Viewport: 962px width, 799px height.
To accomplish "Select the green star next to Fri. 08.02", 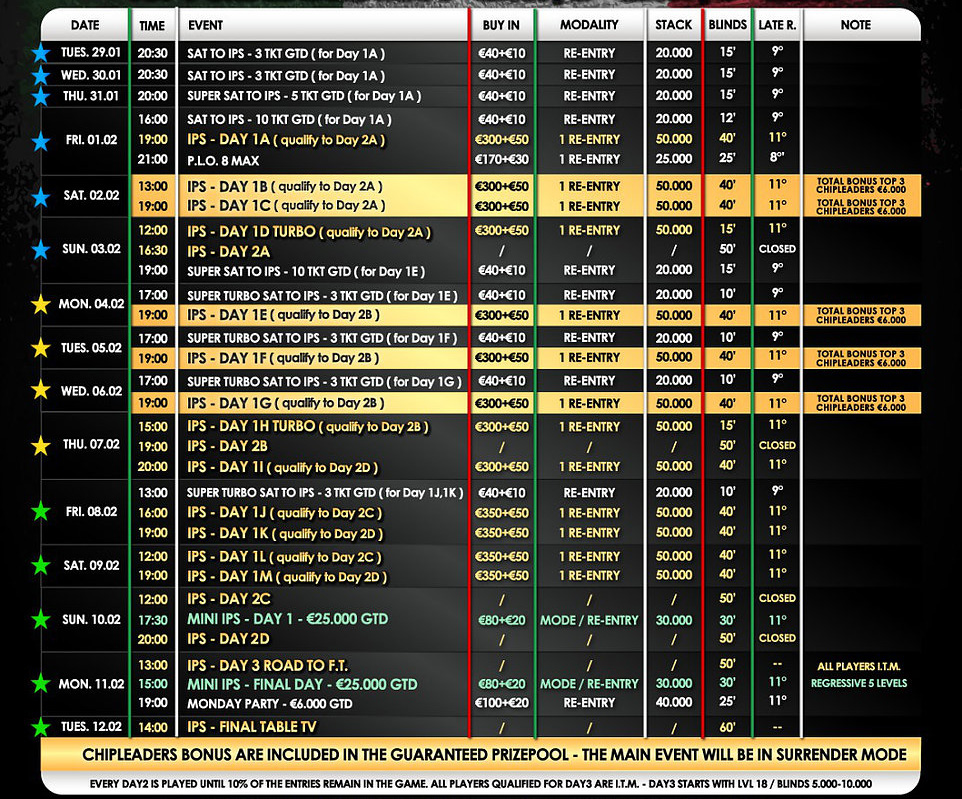I will (41, 512).
